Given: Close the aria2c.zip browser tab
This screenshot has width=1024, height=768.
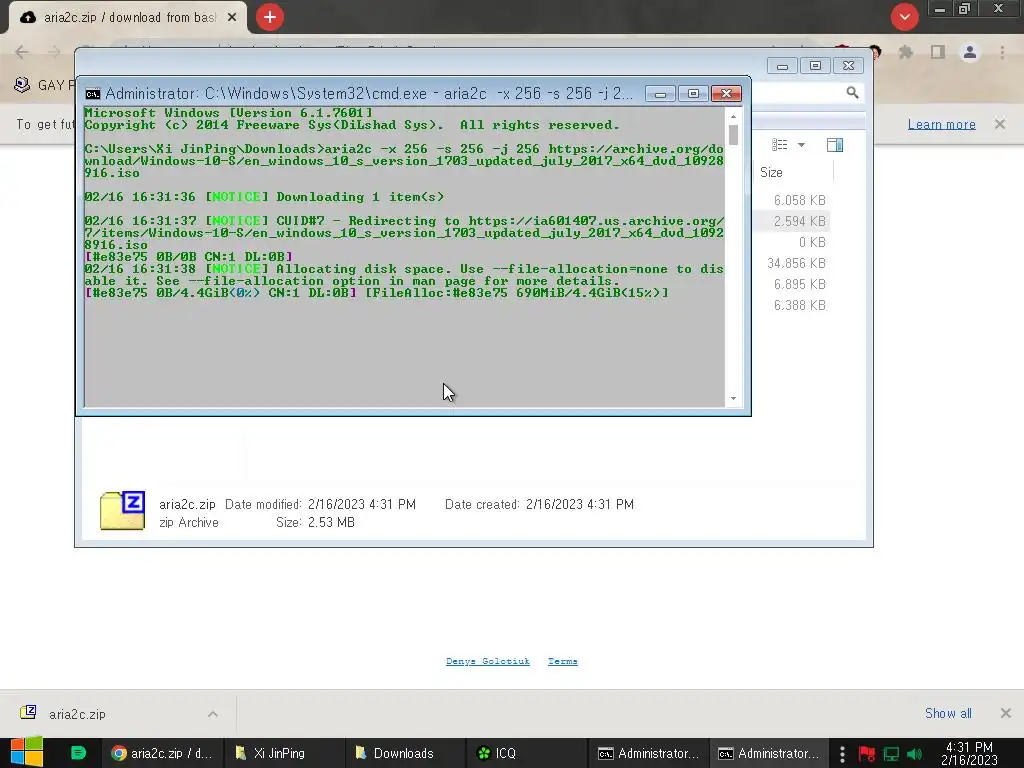Looking at the screenshot, I should pos(232,18).
